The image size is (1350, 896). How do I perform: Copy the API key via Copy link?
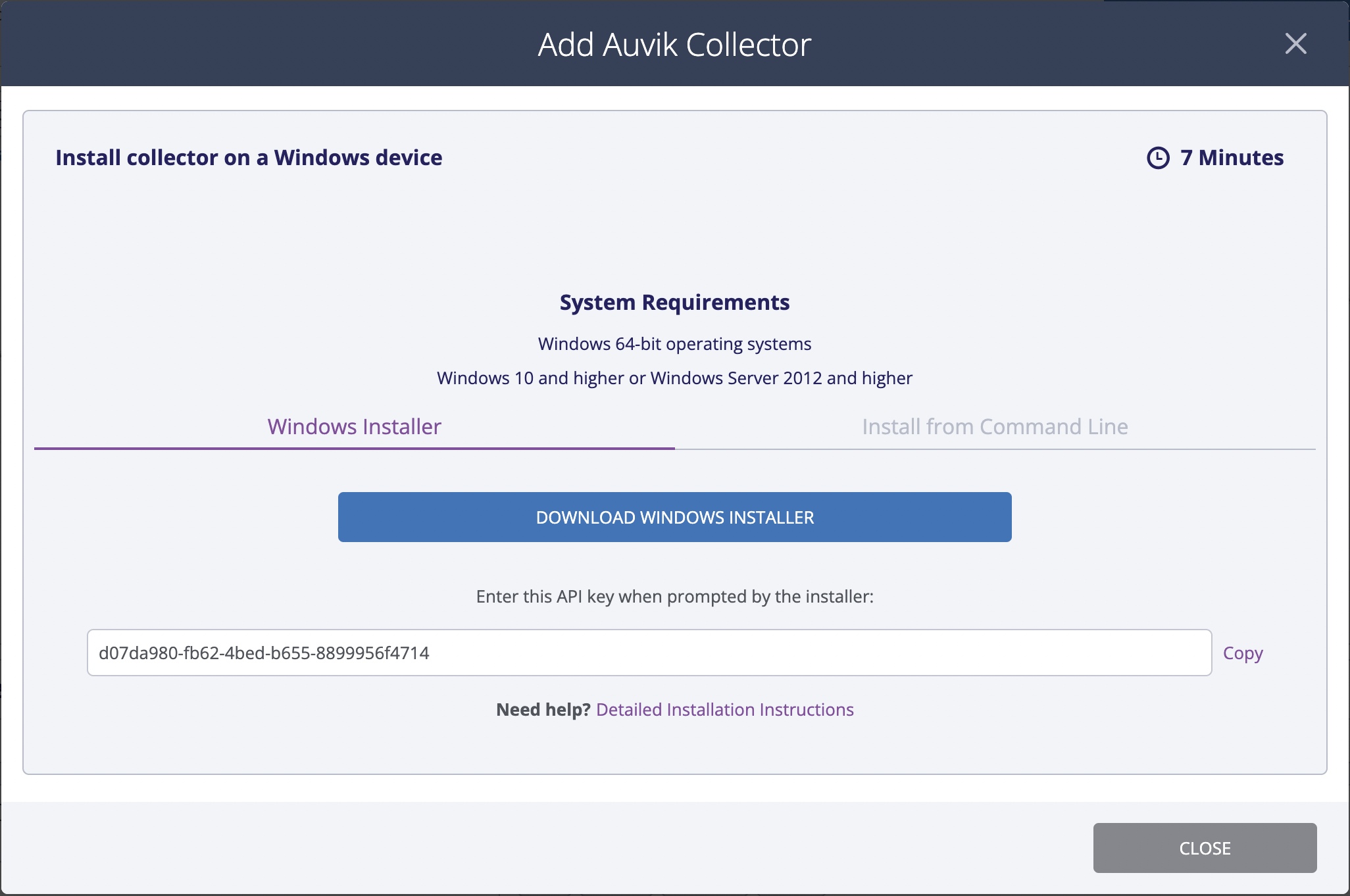point(1243,653)
